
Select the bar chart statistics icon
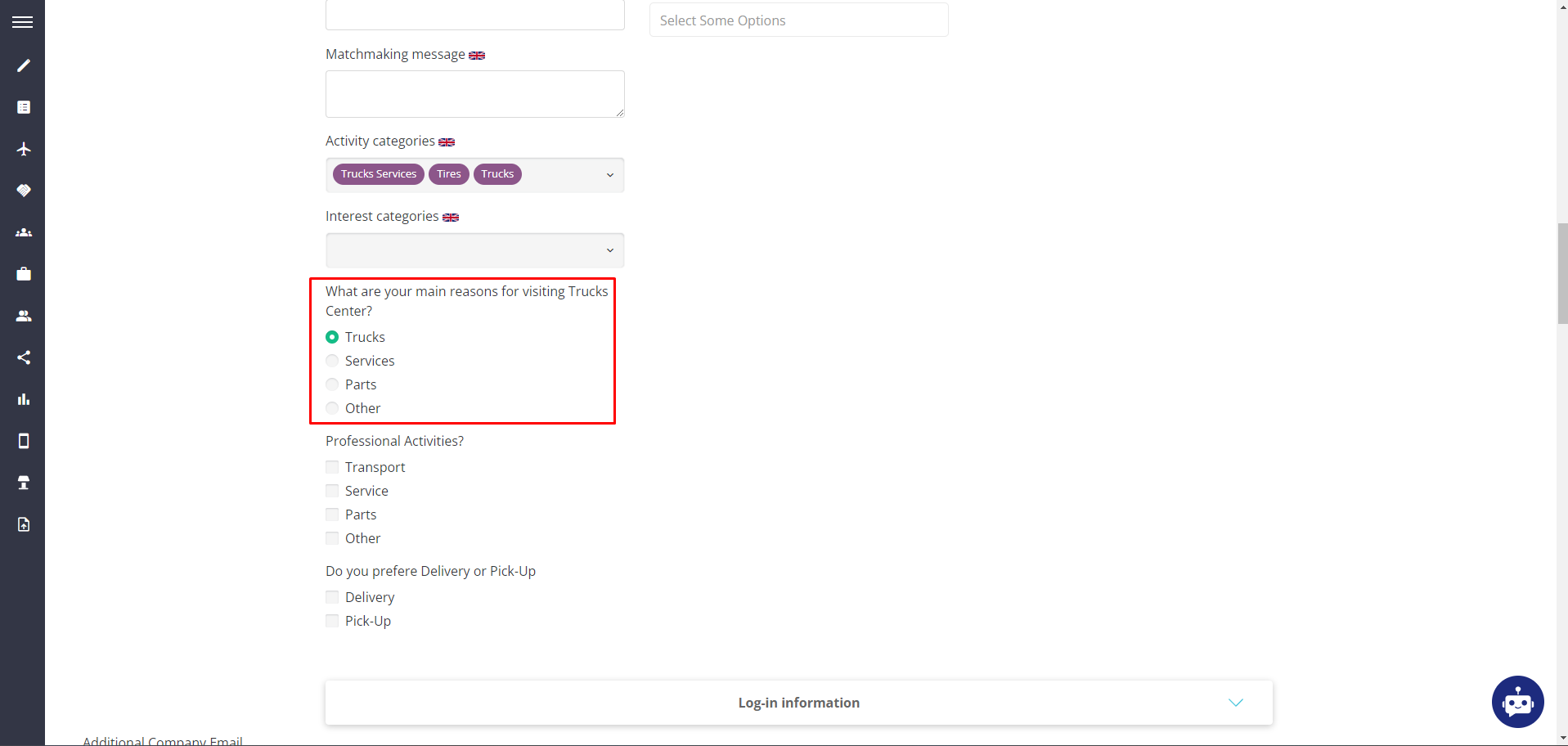[x=23, y=399]
